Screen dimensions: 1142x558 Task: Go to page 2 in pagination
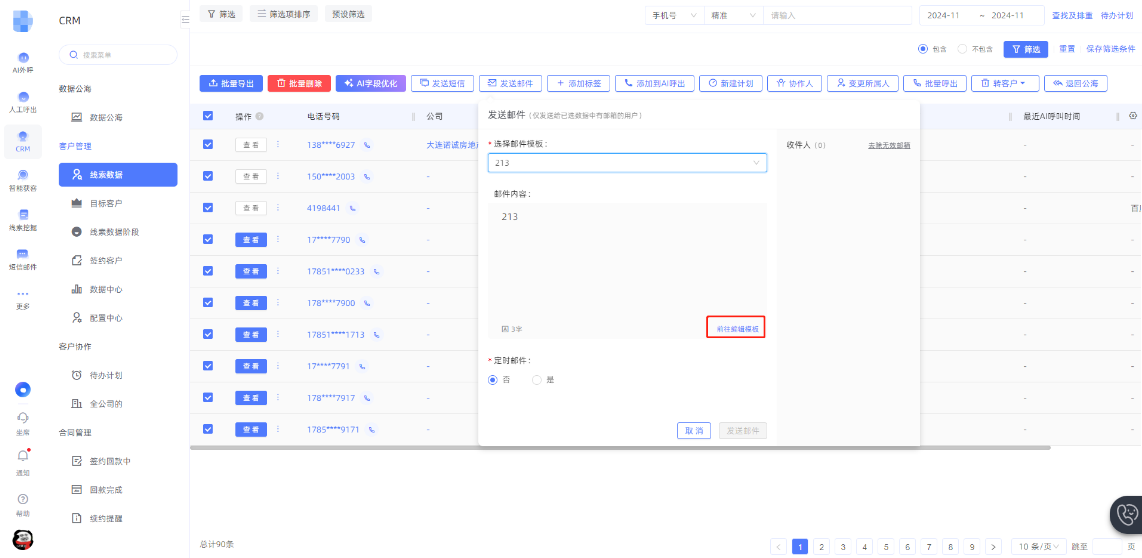coord(821,547)
